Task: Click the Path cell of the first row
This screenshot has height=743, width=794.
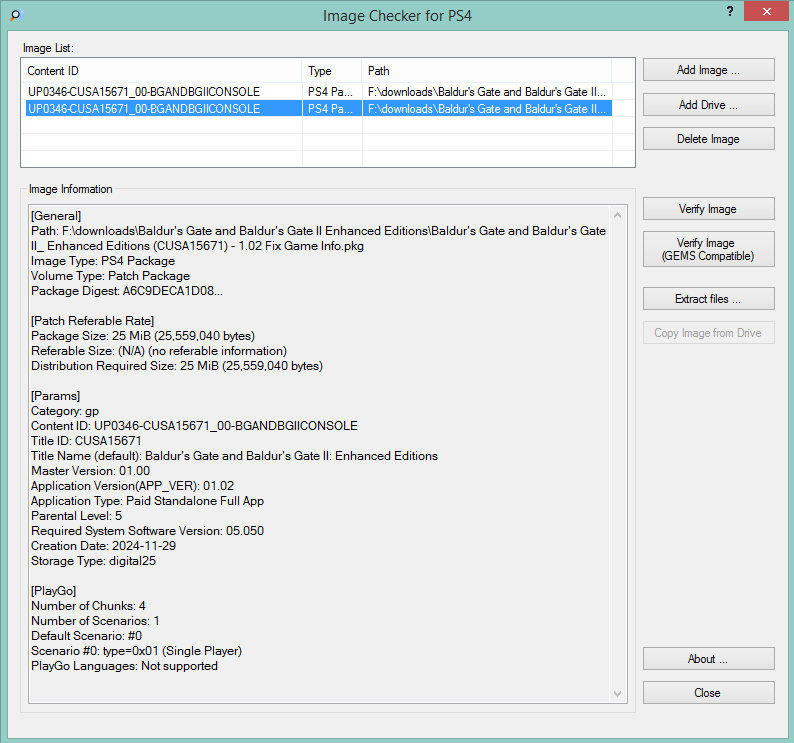Action: pyautogui.click(x=487, y=92)
